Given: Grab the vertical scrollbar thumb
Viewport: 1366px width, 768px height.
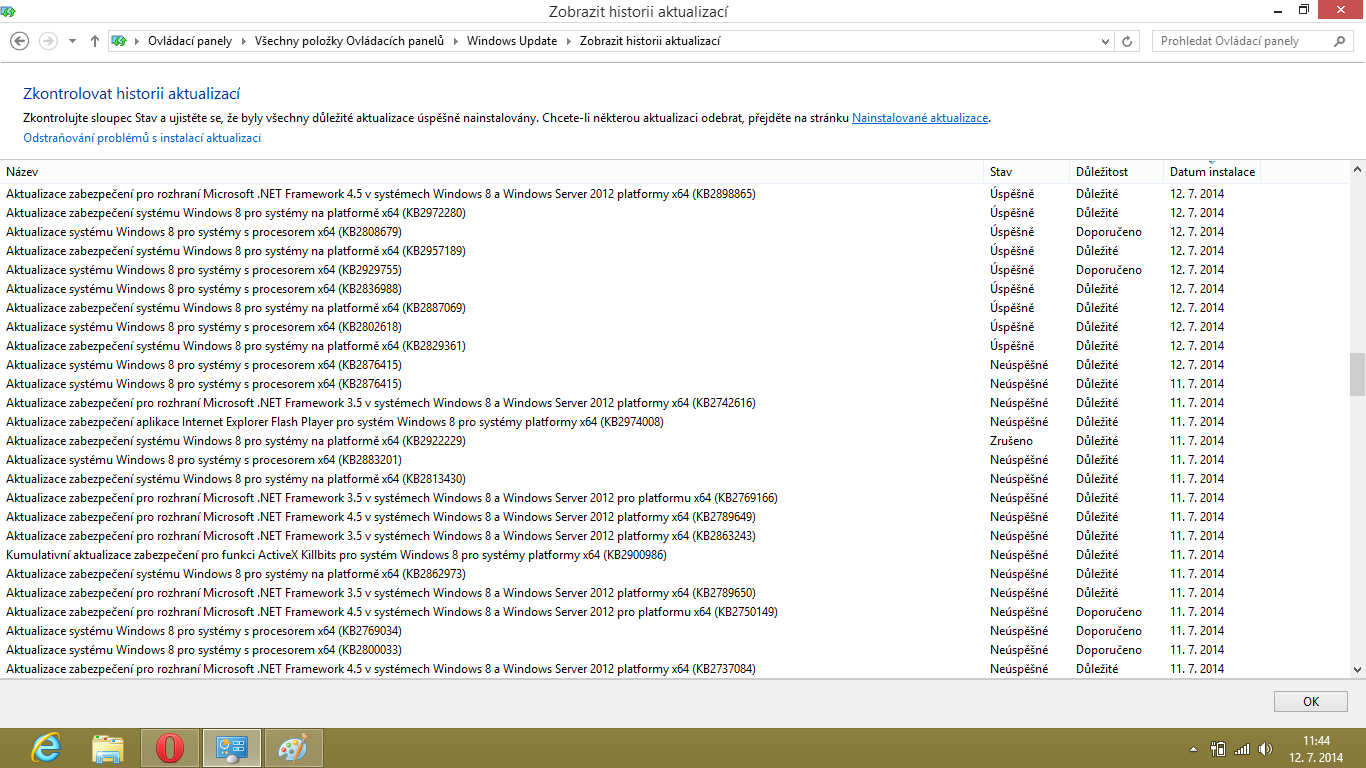Looking at the screenshot, I should (1357, 374).
